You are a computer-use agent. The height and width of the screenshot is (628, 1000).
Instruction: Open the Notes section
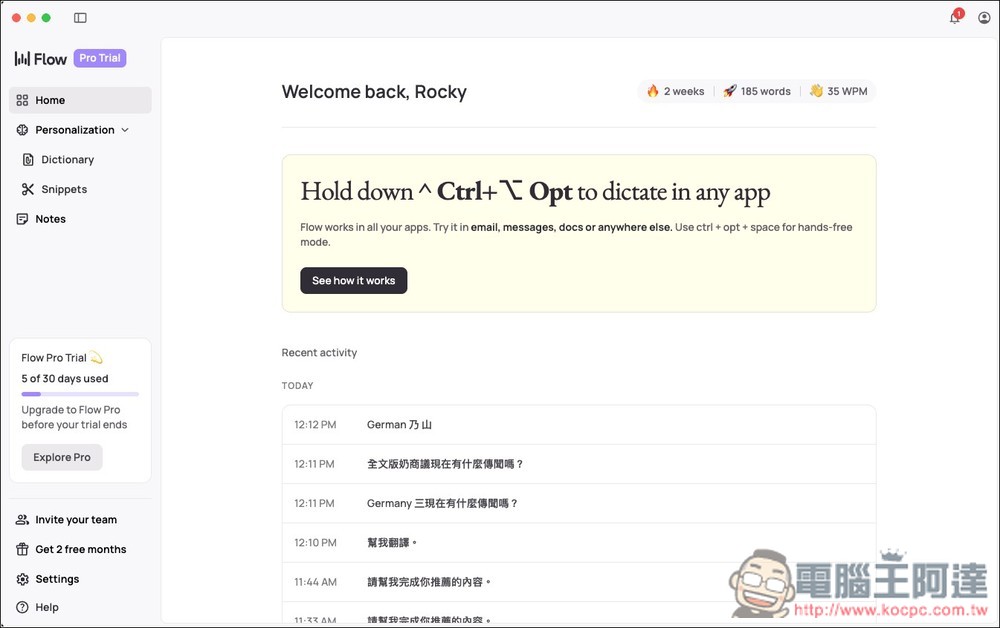[50, 219]
